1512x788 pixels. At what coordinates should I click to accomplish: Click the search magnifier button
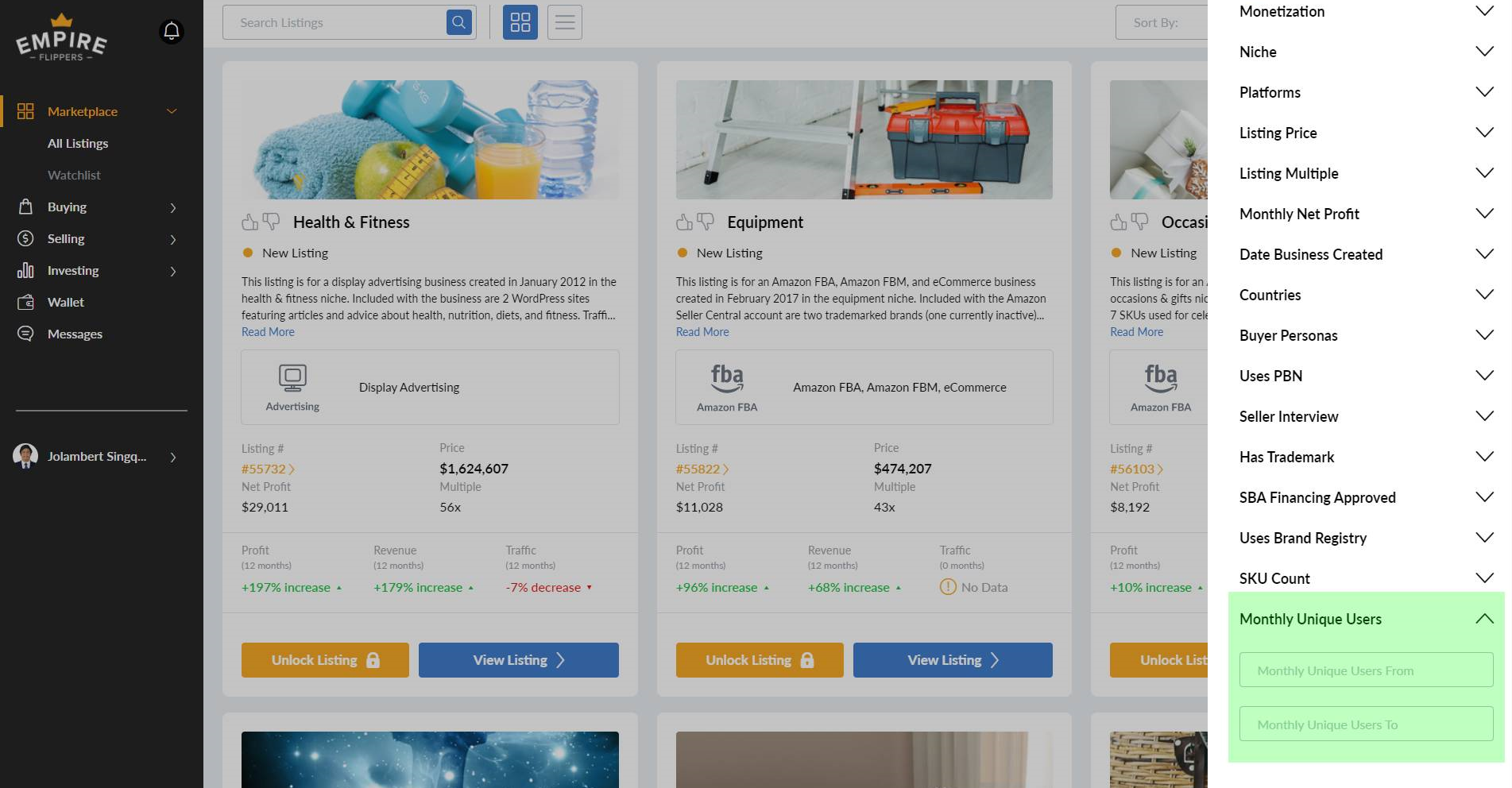[x=459, y=22]
